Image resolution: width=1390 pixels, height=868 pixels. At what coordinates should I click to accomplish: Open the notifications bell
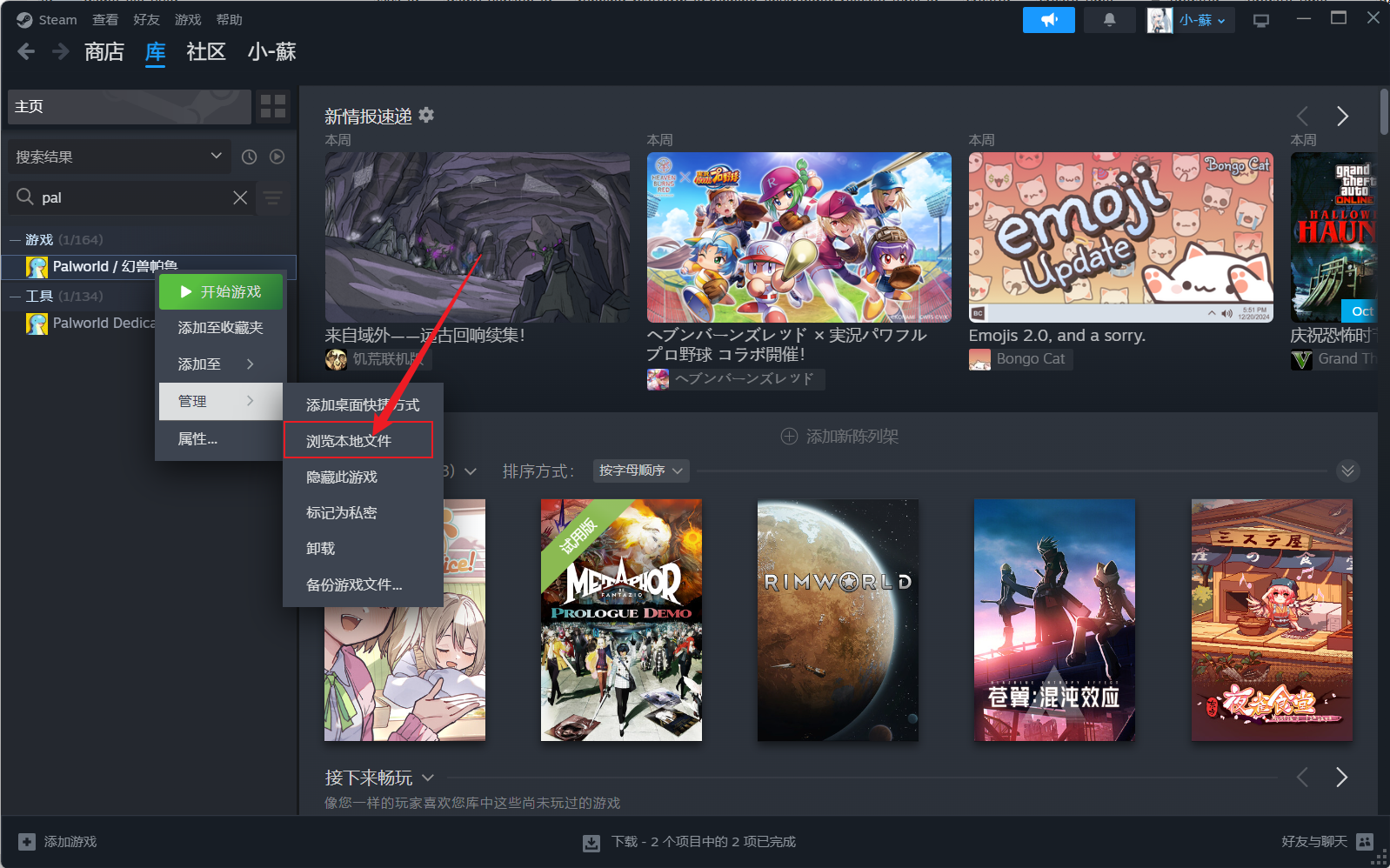pos(1109,20)
